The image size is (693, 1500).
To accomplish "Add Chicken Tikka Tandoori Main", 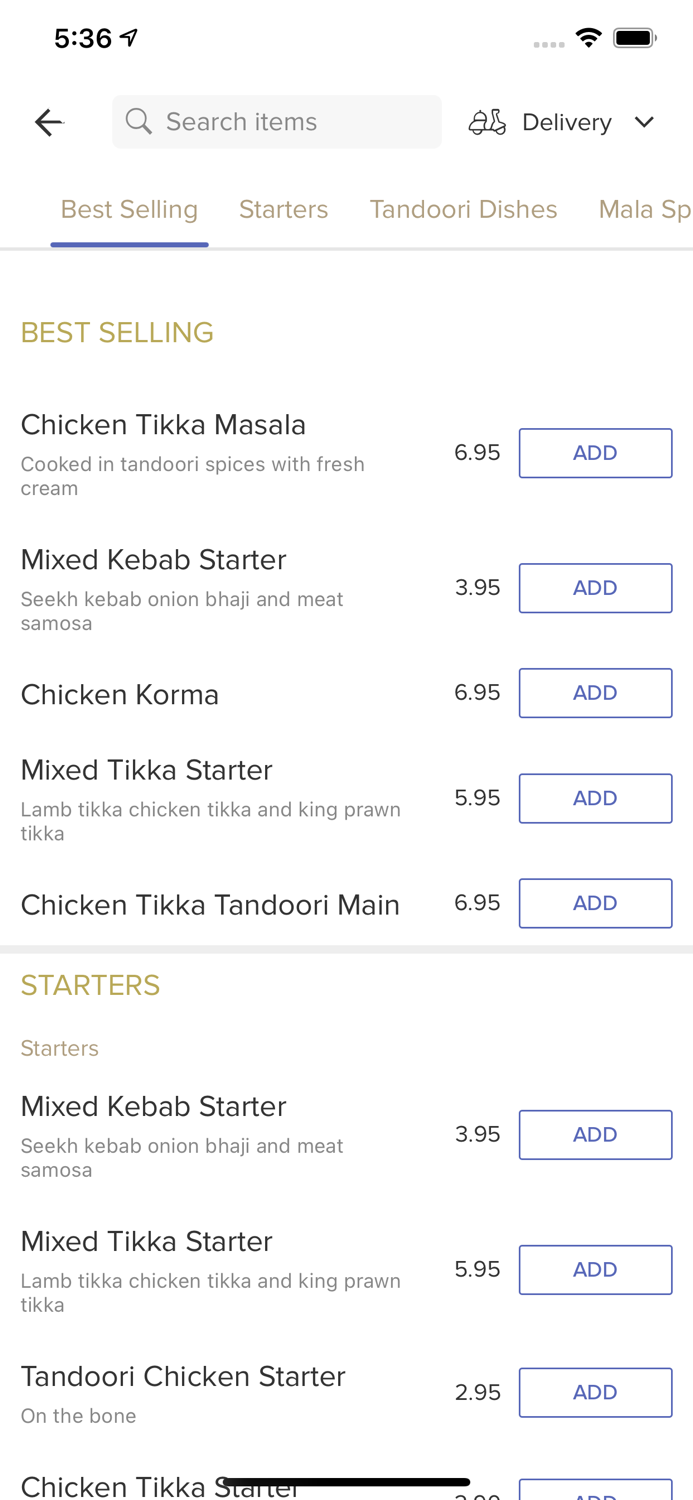I will [x=595, y=903].
